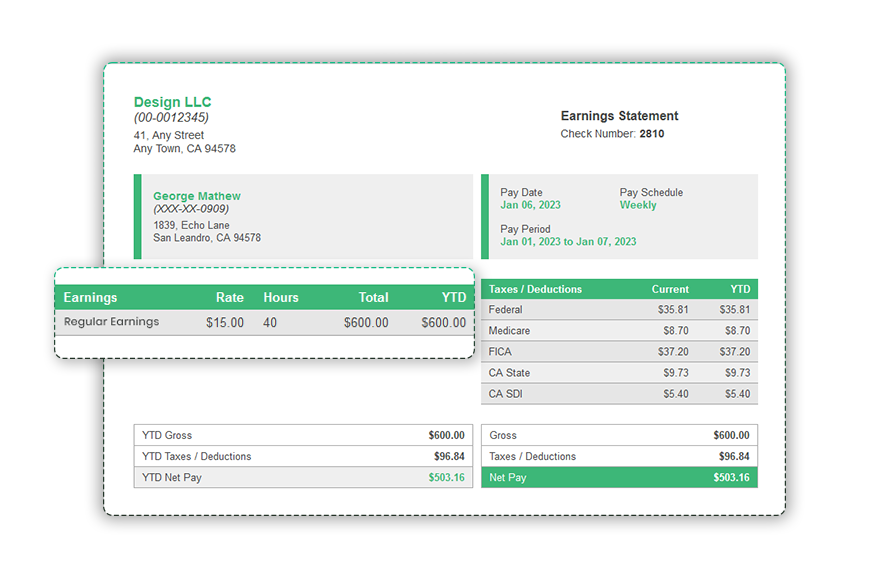Click the Medicare deduction amount

676,331
